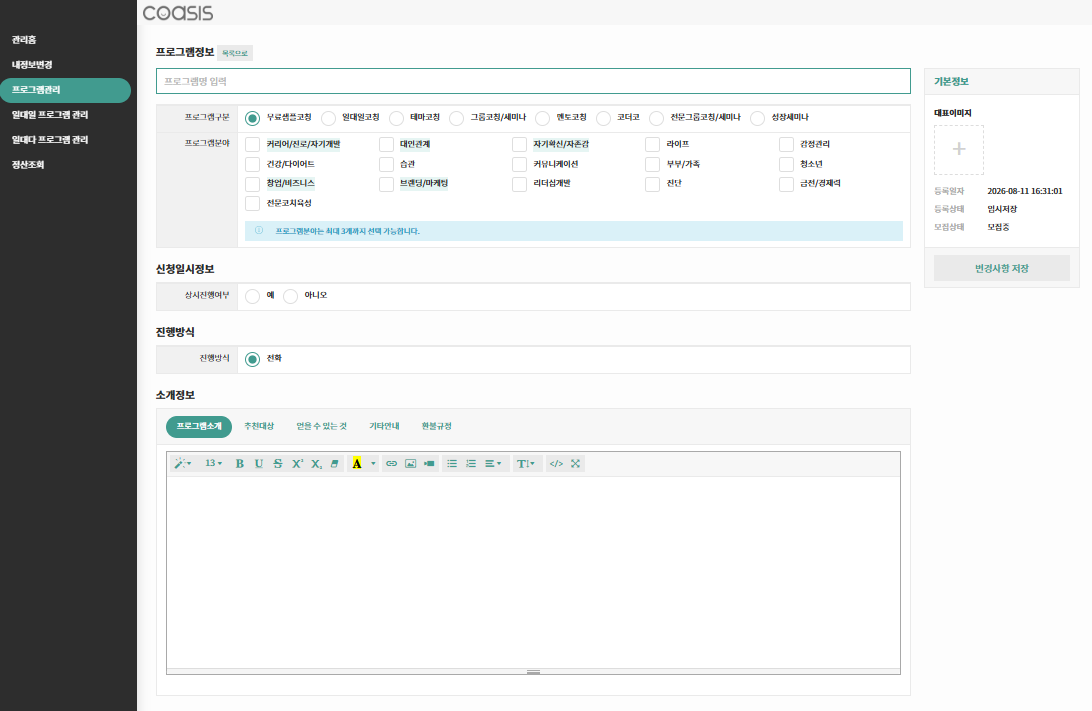This screenshot has height=711, width=1092.
Task: Open the 환불규정 tab
Action: [x=437, y=426]
